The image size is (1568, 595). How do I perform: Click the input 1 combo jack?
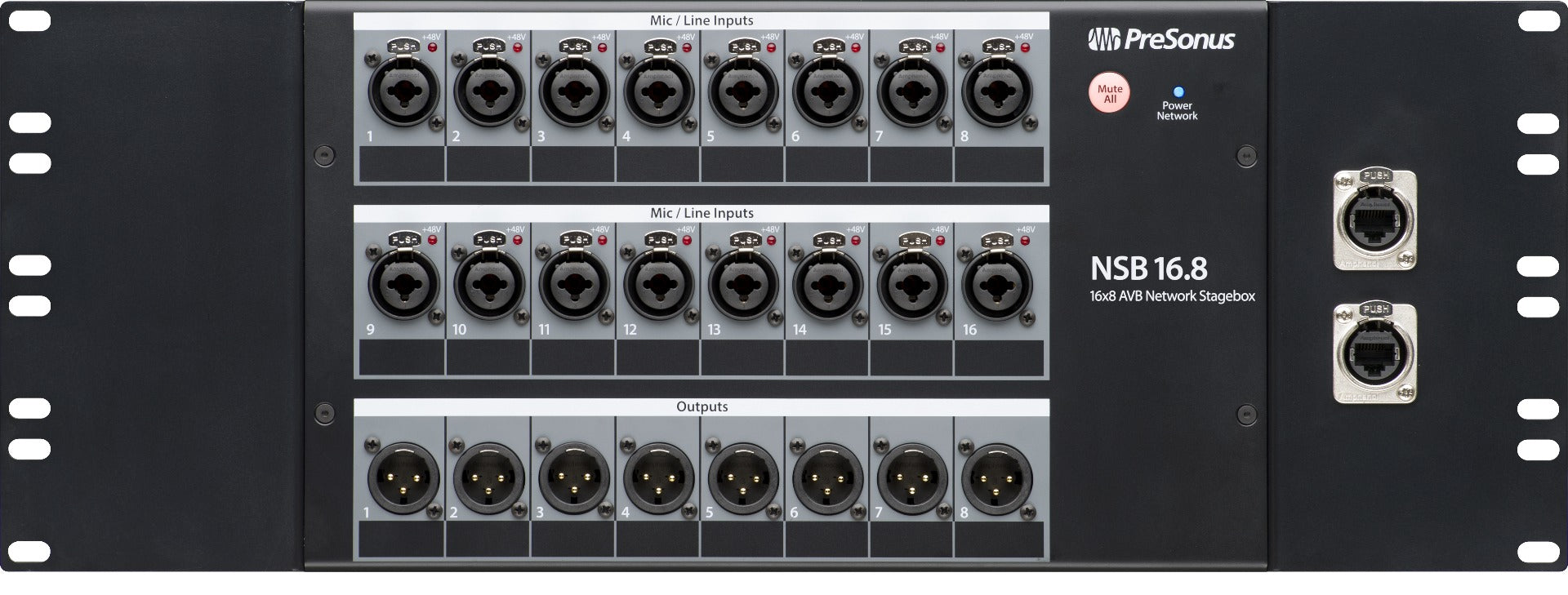[x=403, y=91]
